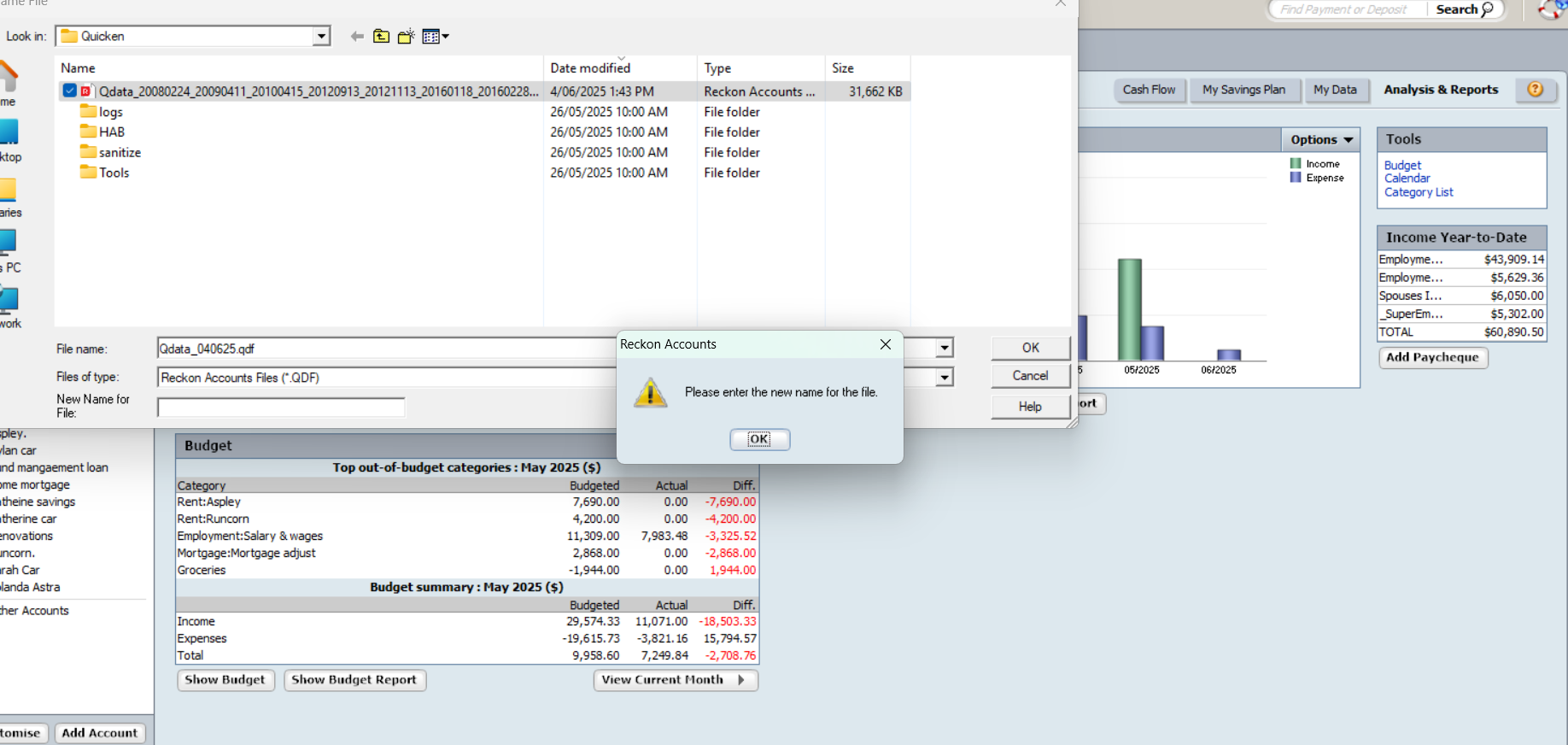Image resolution: width=1568 pixels, height=745 pixels.
Task: Sort files by Size column header
Action: point(867,68)
